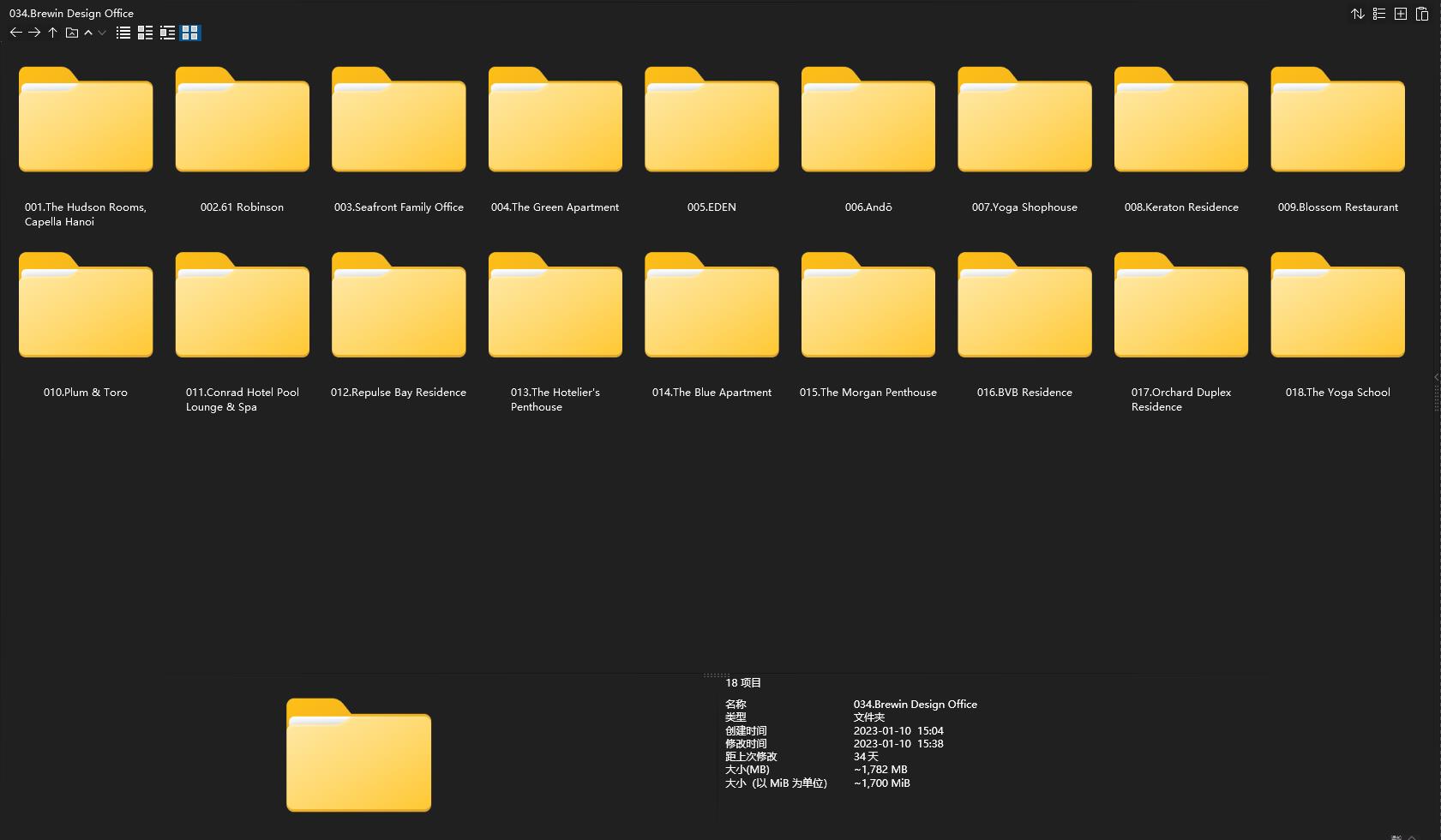Click the '大小(MB)' label
The width and height of the screenshot is (1441, 840).
(x=748, y=770)
